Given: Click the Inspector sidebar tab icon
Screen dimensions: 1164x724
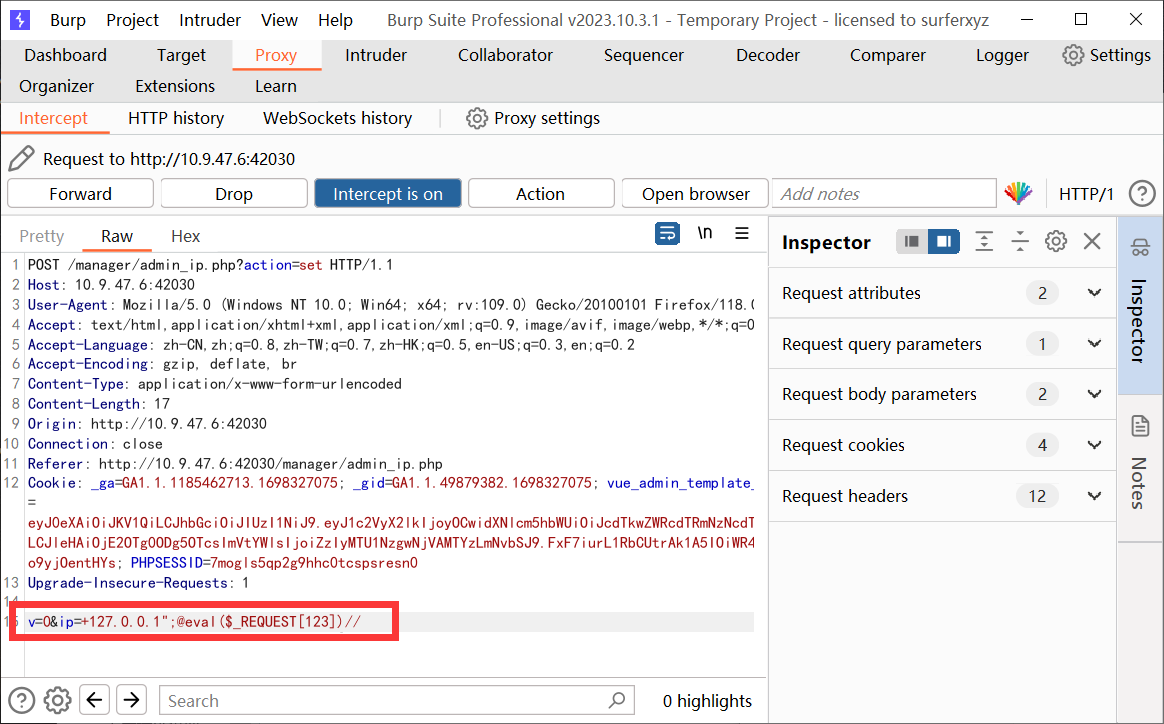Looking at the screenshot, I should pyautogui.click(x=1140, y=248).
